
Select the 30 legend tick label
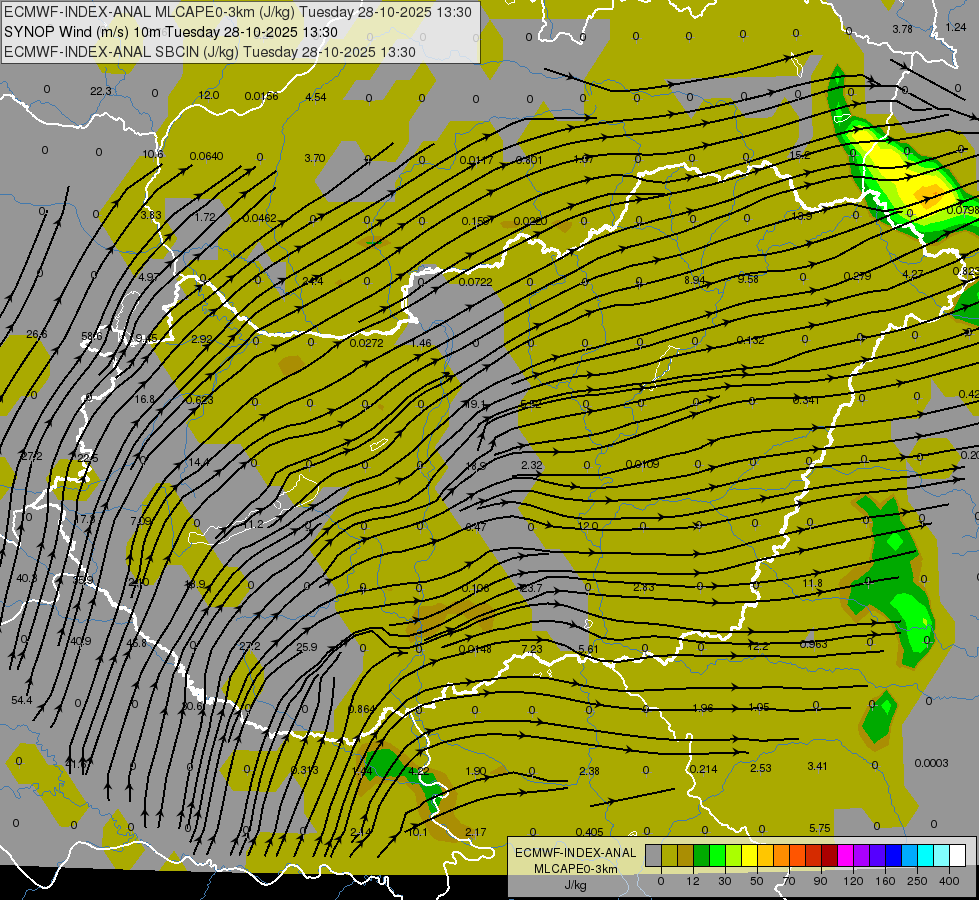click(x=724, y=881)
